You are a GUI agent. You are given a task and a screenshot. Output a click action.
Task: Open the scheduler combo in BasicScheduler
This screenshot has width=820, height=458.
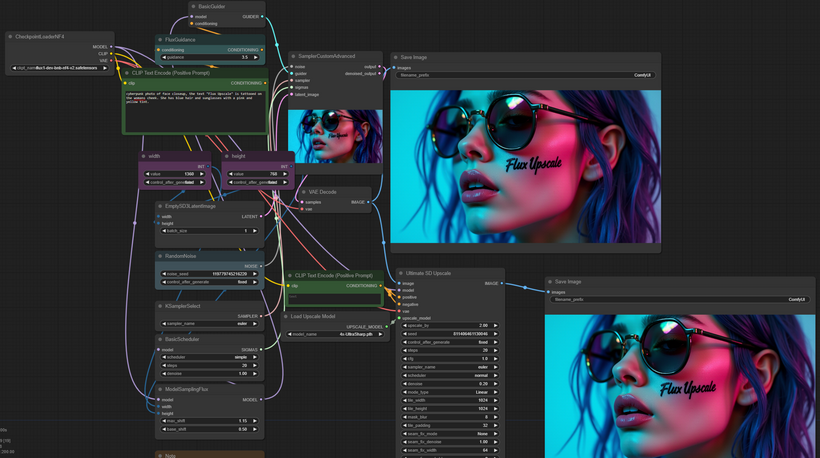pyautogui.click(x=210, y=357)
